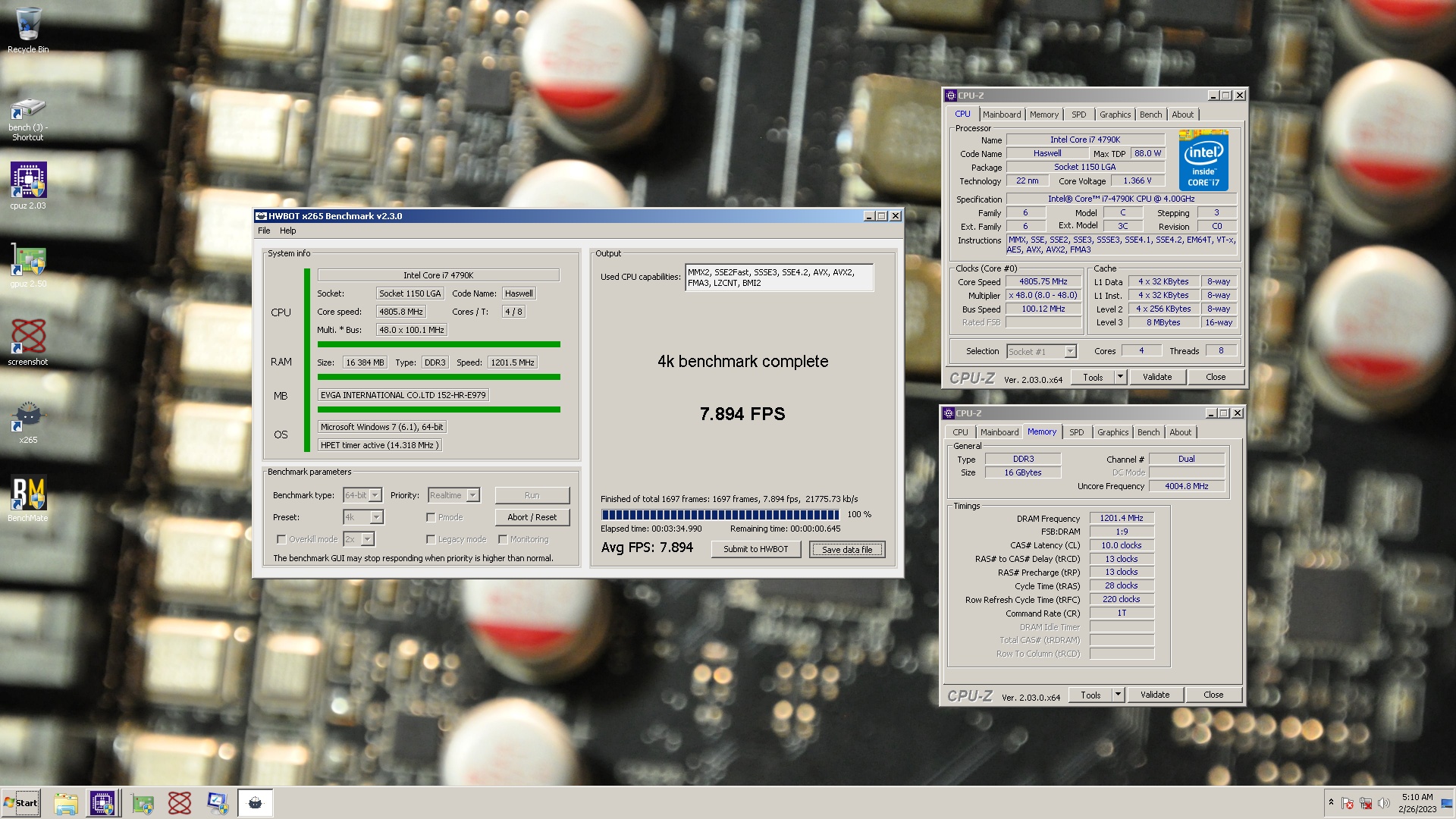
Task: Click the green CPU info bar in HWBOT
Action: click(438, 344)
